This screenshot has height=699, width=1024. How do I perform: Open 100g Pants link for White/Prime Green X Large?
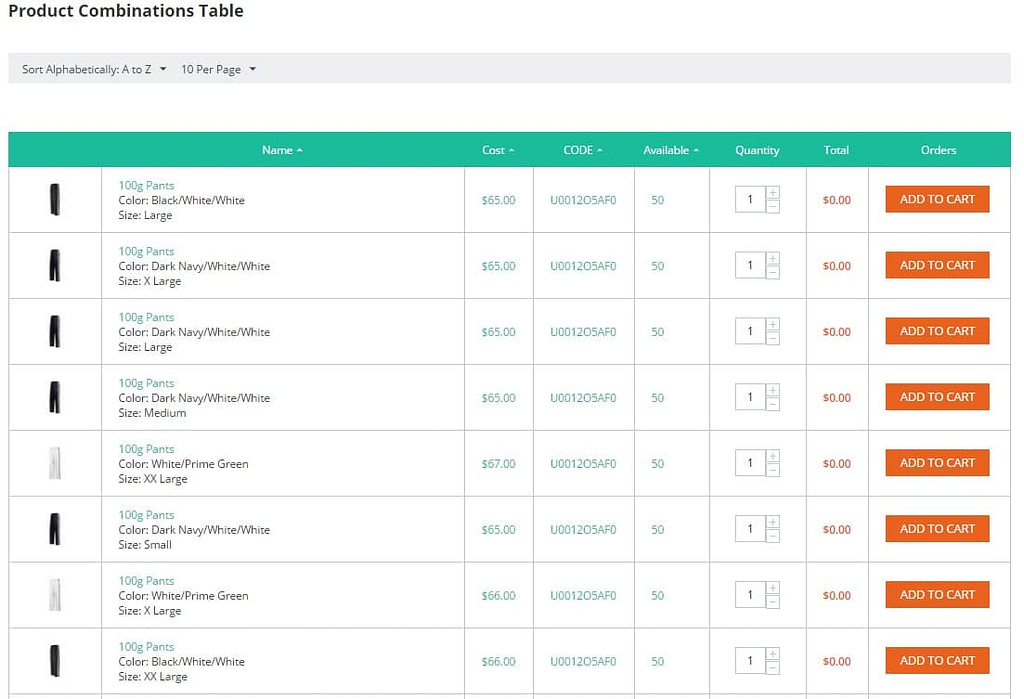[x=146, y=581]
